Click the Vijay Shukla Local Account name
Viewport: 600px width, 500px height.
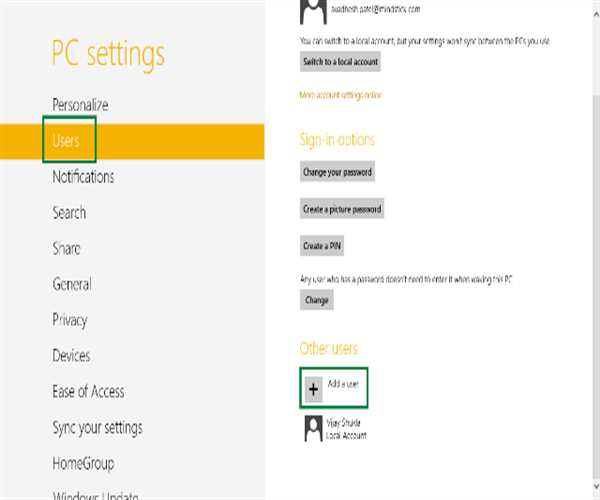click(346, 429)
